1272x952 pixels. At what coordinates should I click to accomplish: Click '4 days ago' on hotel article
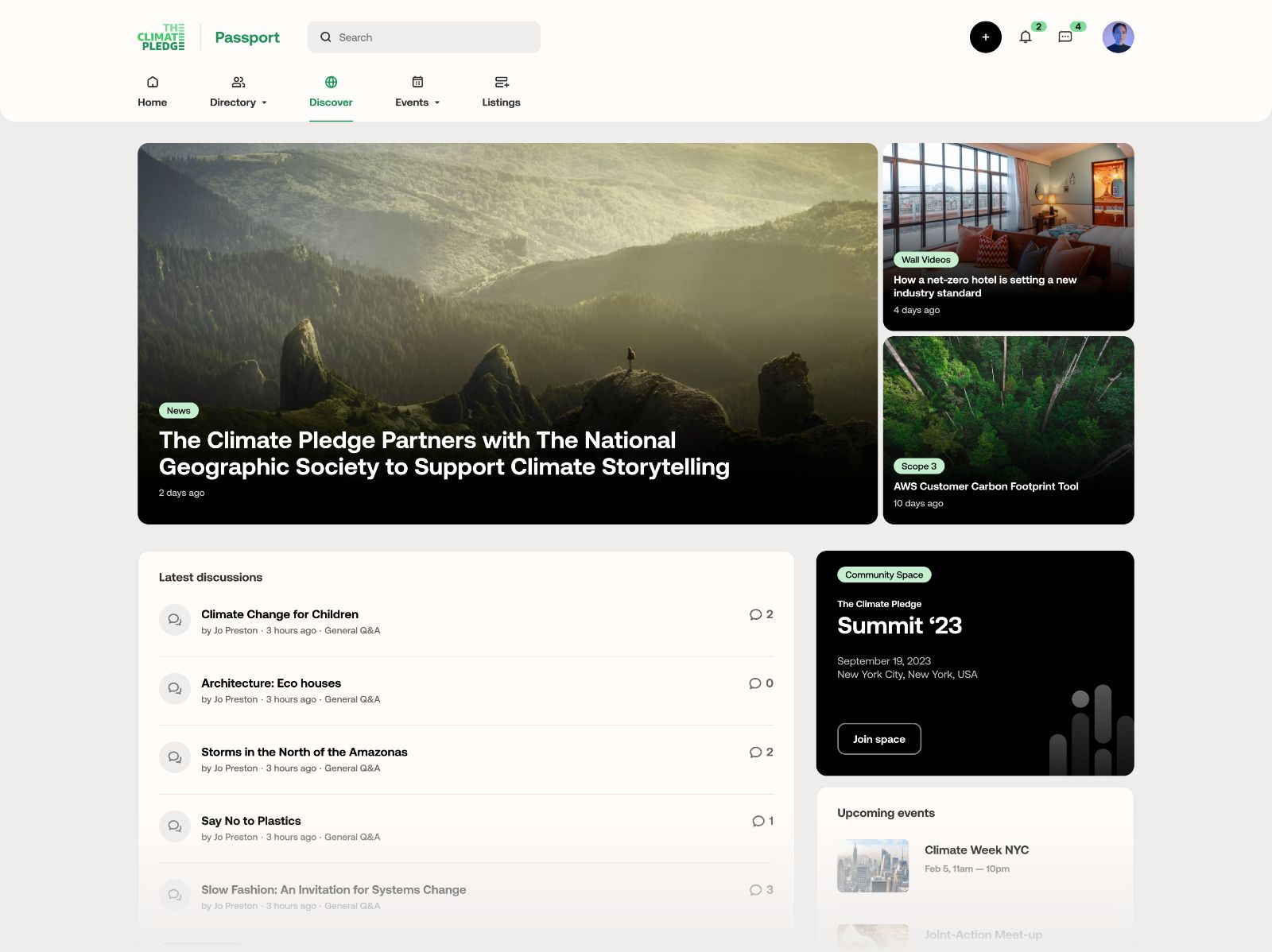coord(917,311)
